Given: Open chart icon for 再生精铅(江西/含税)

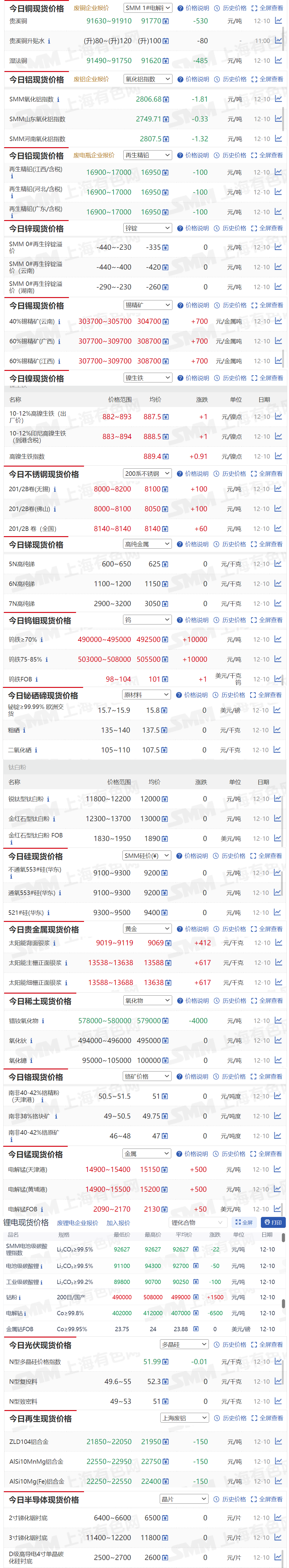Looking at the screenshot, I should 278,172.
